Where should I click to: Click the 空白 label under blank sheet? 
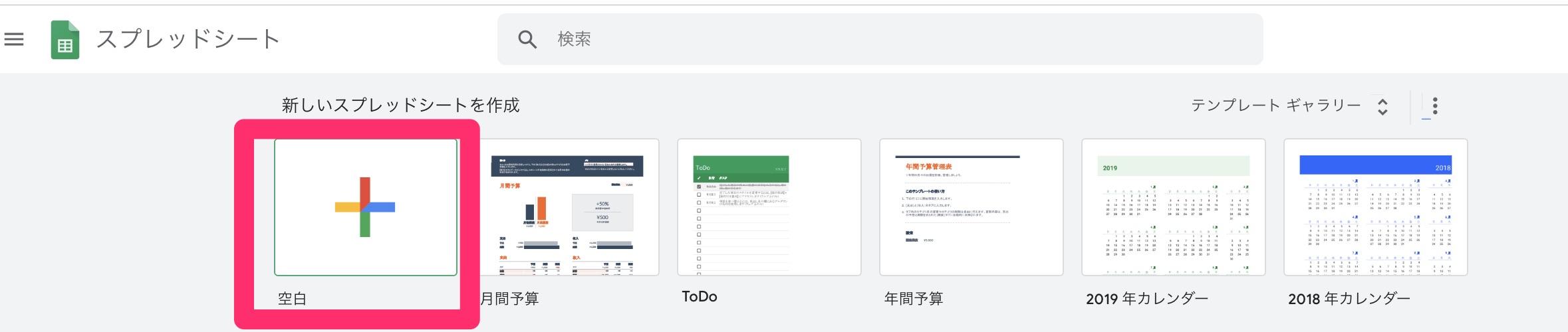click(292, 299)
